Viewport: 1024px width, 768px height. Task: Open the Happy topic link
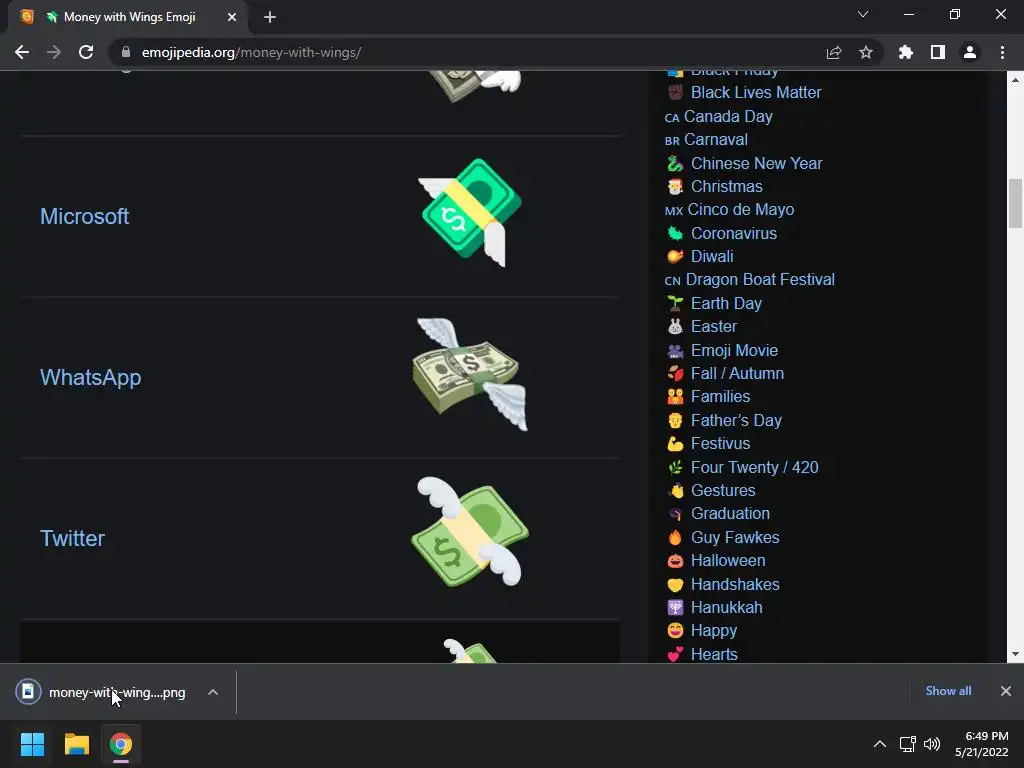point(714,631)
